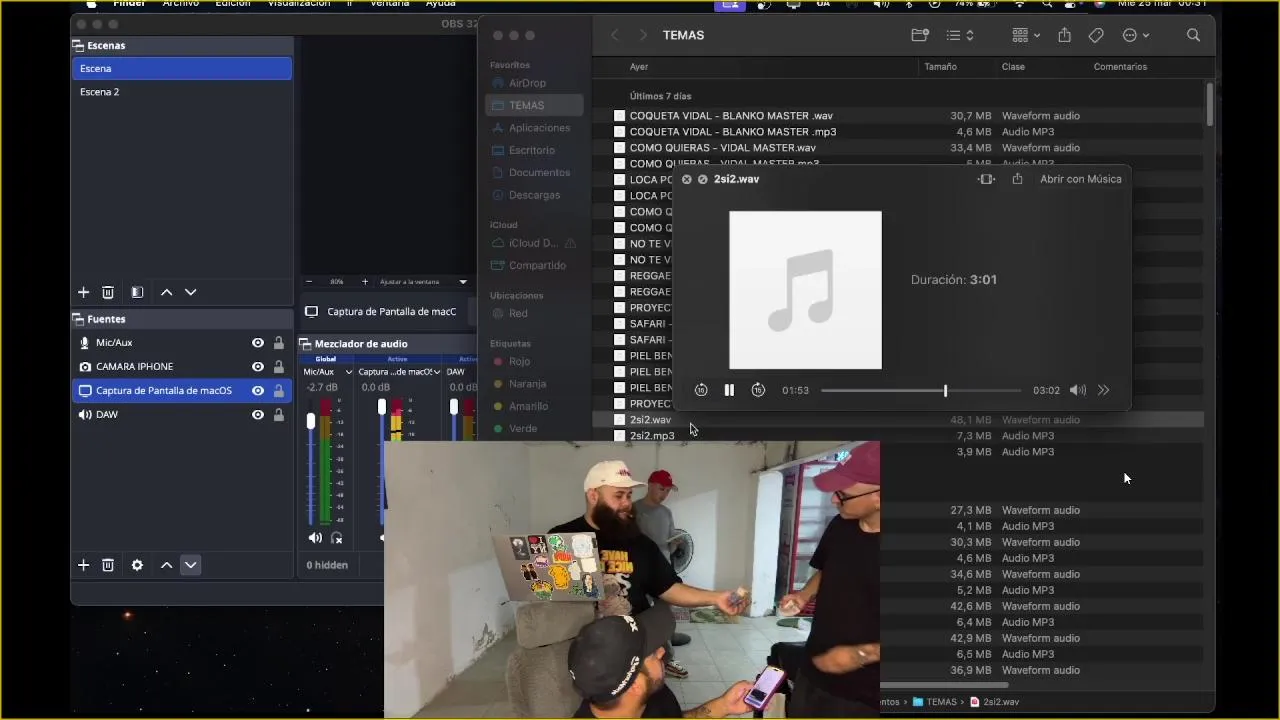Click Finder file list vertical scrollbar
This screenshot has width=1280, height=720.
(1210, 104)
